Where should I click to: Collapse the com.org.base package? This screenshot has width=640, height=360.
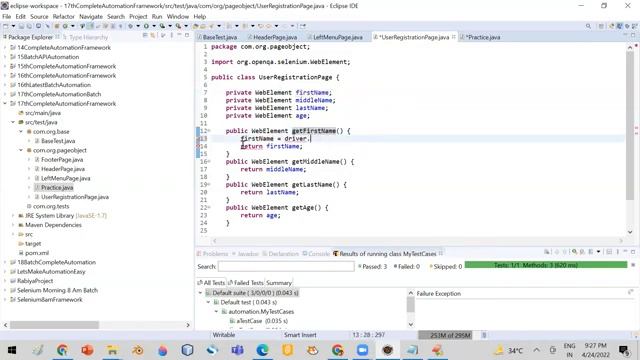coord(21,131)
